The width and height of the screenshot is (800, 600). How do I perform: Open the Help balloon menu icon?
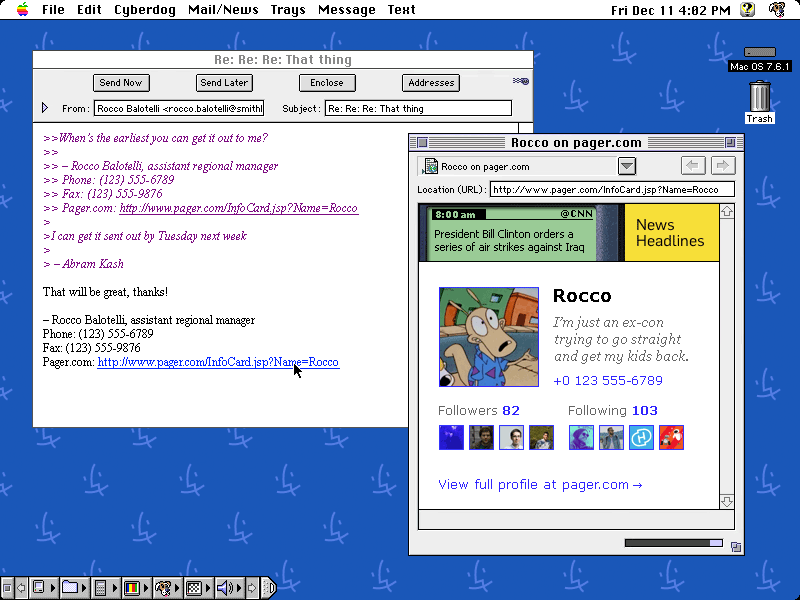(747, 9)
